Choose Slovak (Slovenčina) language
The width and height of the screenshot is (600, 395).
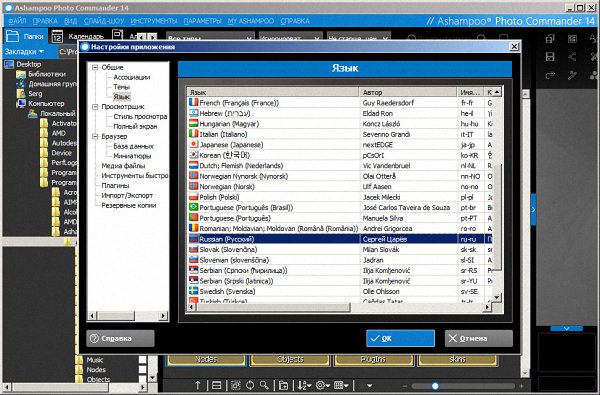click(340, 250)
